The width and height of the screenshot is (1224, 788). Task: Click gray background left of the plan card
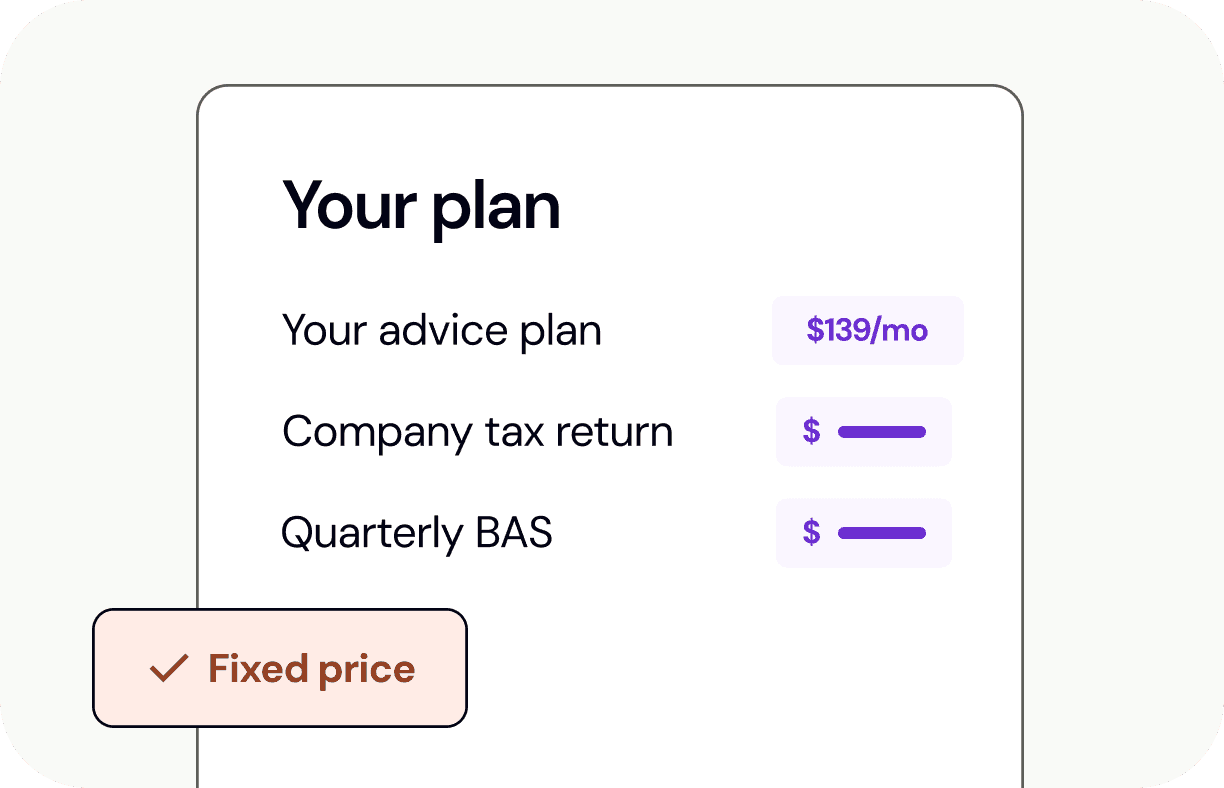tap(100, 350)
